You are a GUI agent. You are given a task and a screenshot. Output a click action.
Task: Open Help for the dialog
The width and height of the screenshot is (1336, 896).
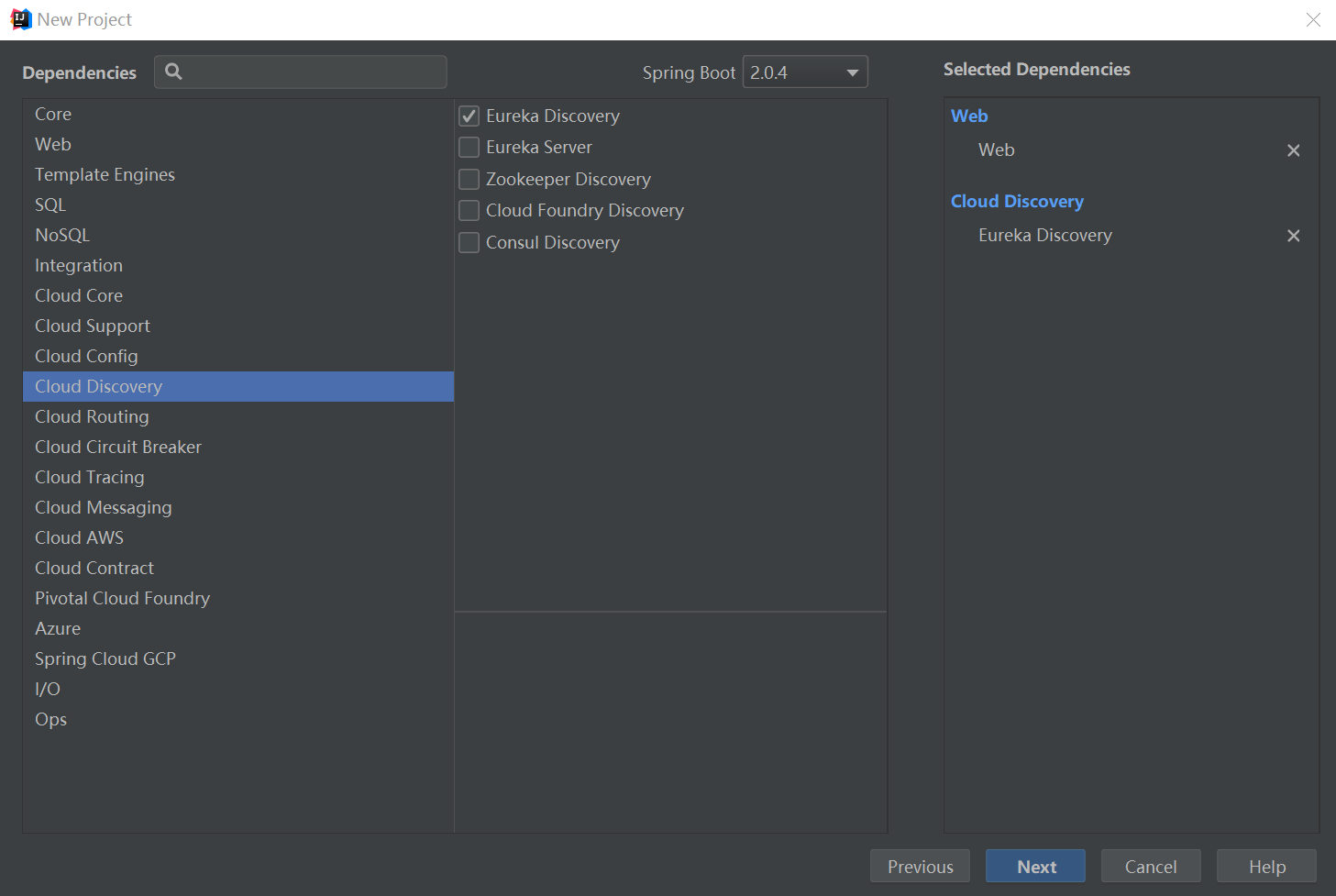point(1266,867)
